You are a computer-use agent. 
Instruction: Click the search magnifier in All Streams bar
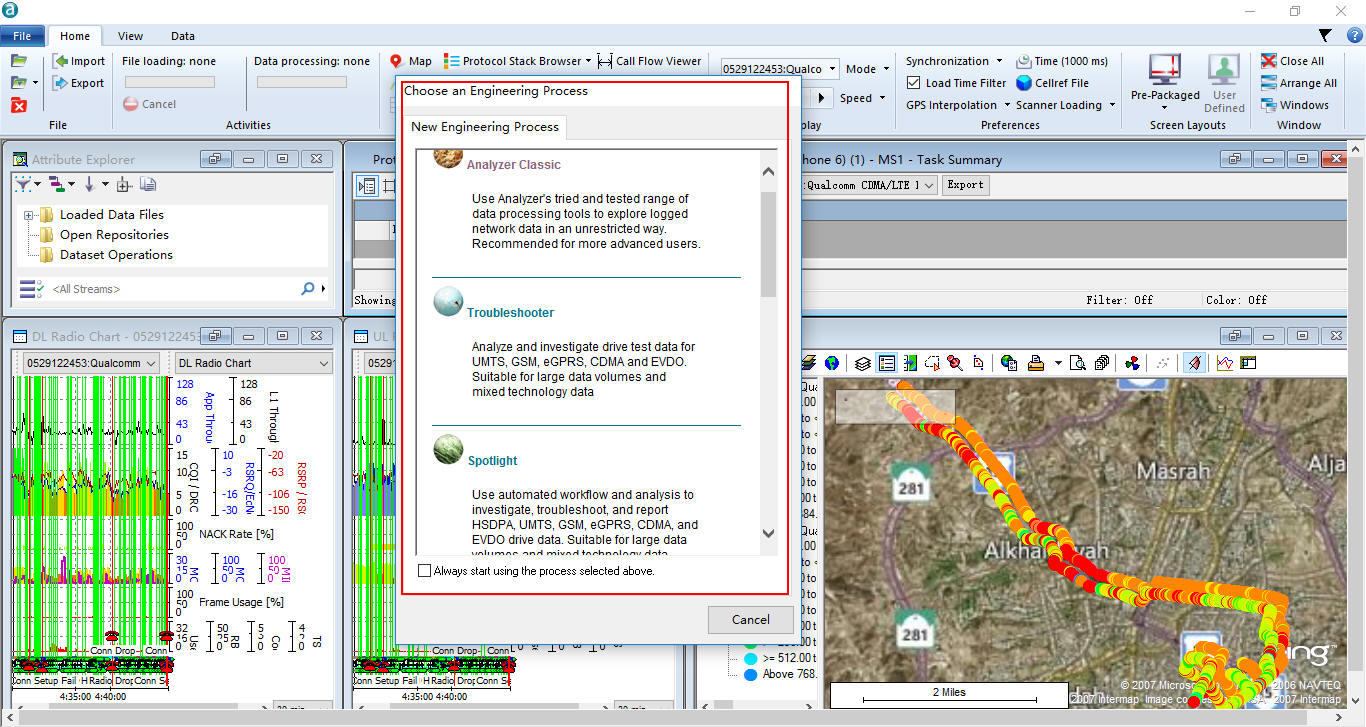(x=308, y=289)
